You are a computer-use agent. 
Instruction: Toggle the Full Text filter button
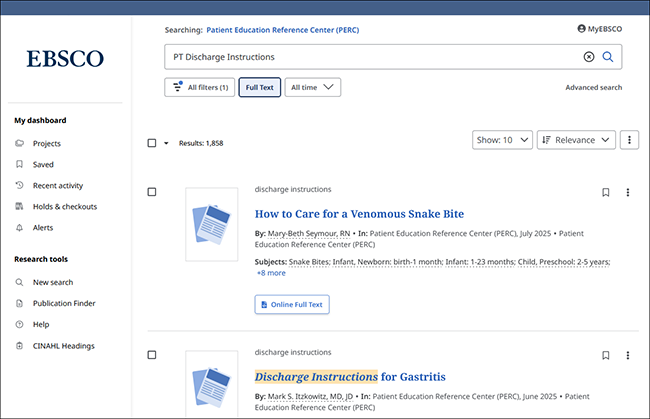click(x=260, y=87)
